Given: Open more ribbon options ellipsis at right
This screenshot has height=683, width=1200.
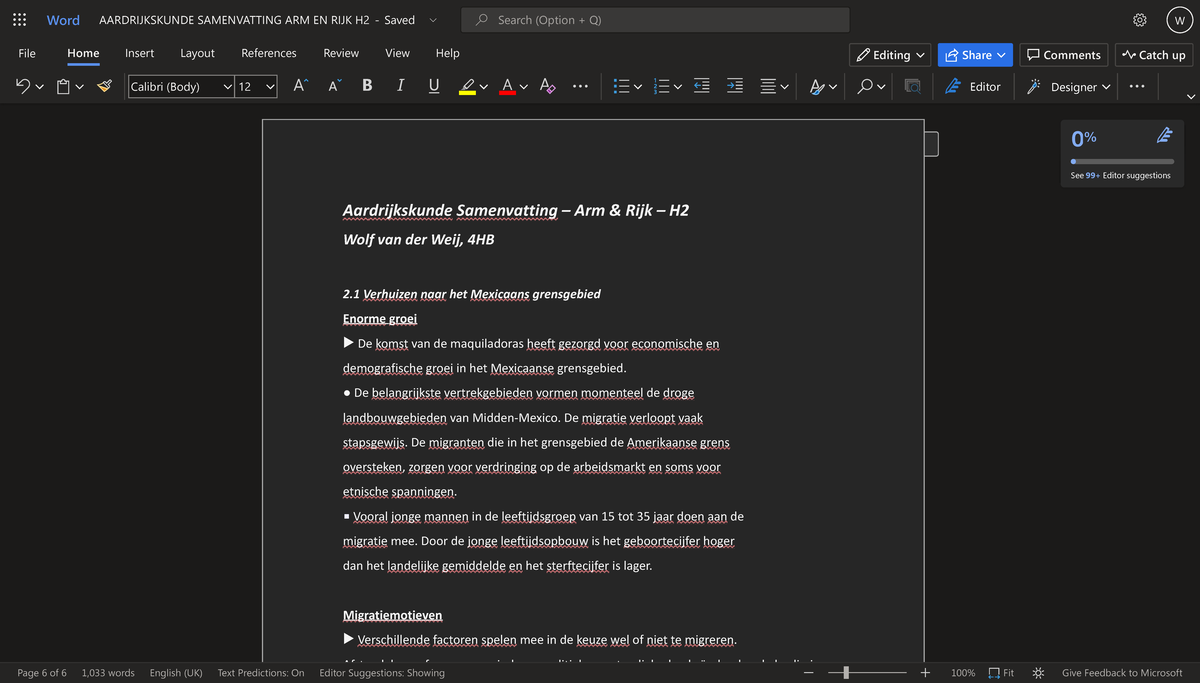Looking at the screenshot, I should 1137,87.
